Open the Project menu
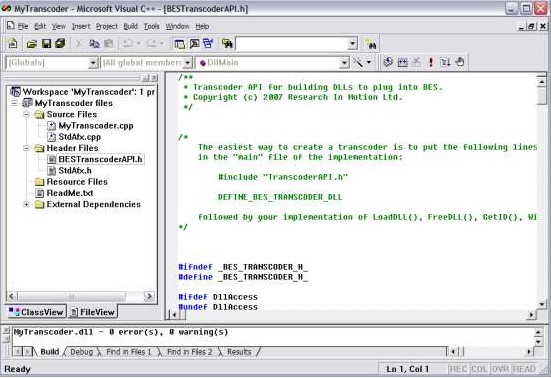 pyautogui.click(x=107, y=26)
